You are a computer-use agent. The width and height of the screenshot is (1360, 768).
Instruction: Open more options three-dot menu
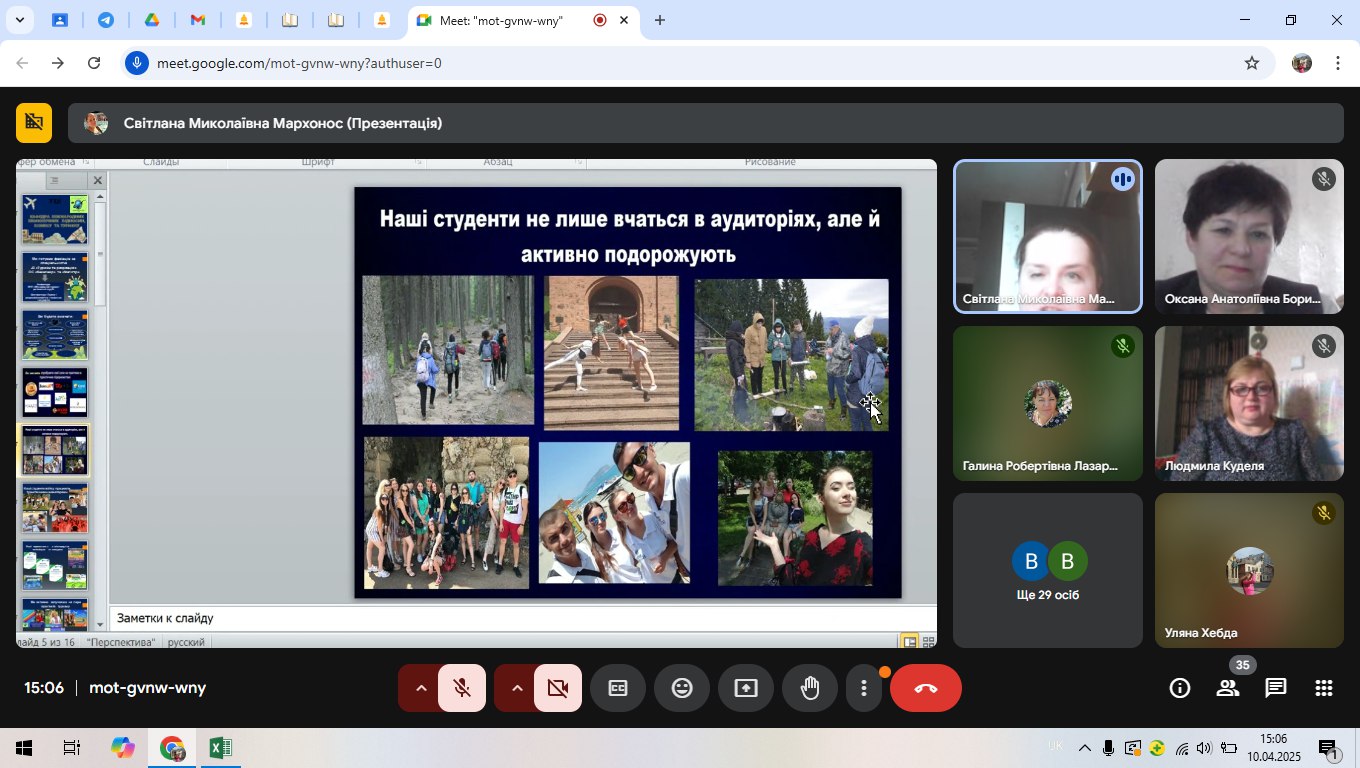pos(864,688)
